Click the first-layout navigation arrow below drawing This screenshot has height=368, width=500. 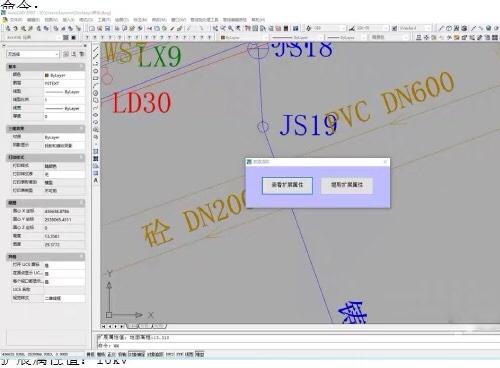[x=104, y=326]
